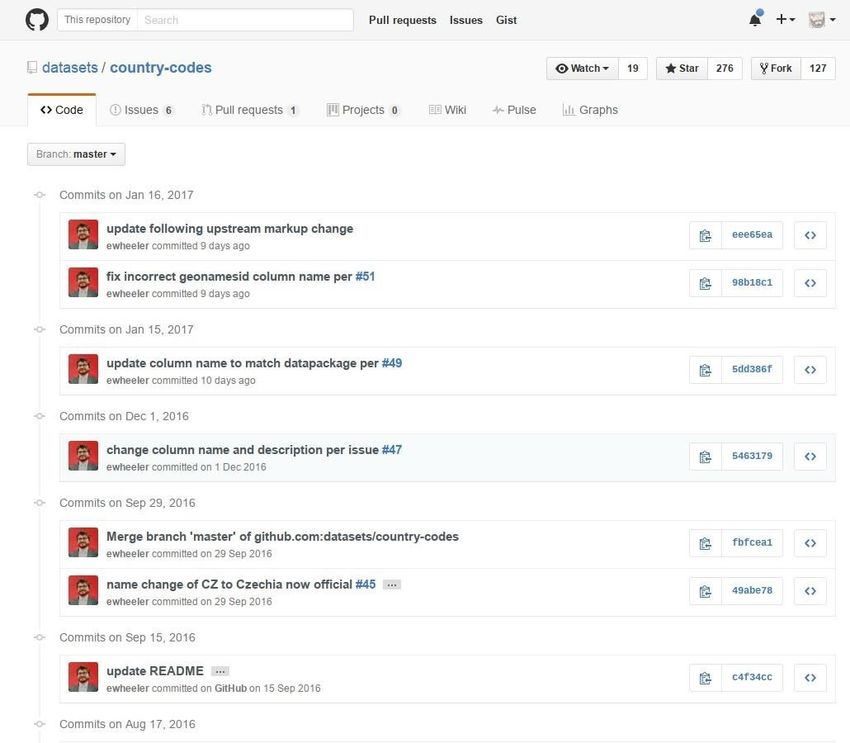This screenshot has height=743, width=850.
Task: Open the notifications bell
Action: point(755,20)
